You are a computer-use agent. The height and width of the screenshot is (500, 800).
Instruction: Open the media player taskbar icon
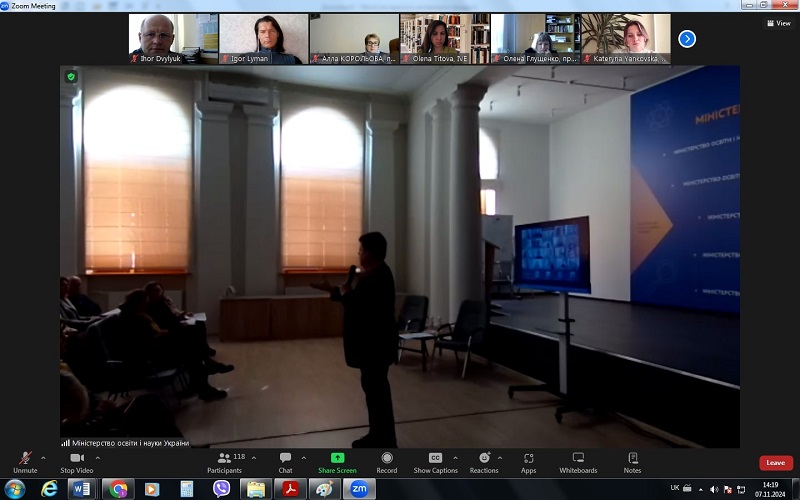pos(152,489)
